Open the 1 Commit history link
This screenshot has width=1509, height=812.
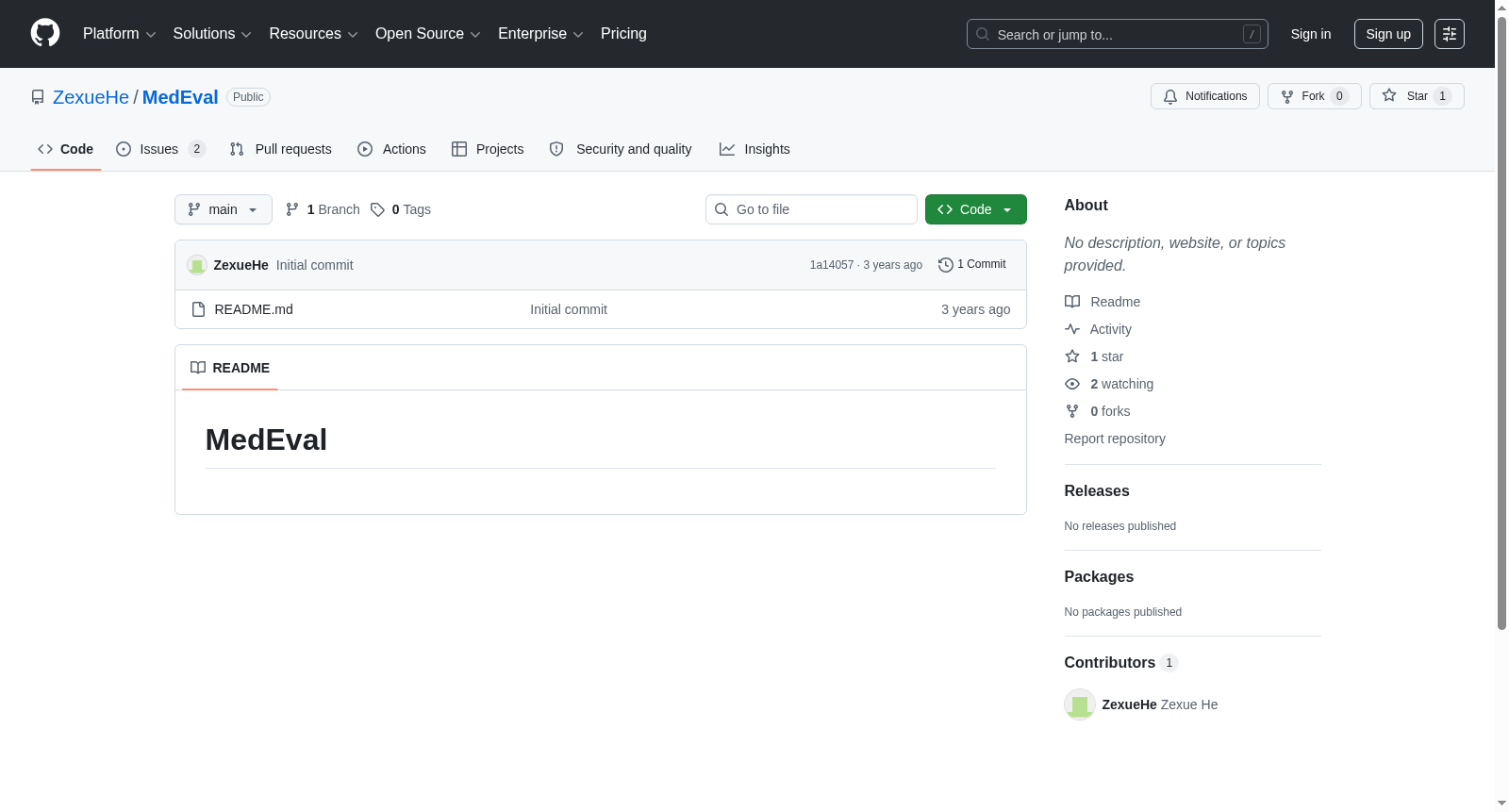(972, 265)
